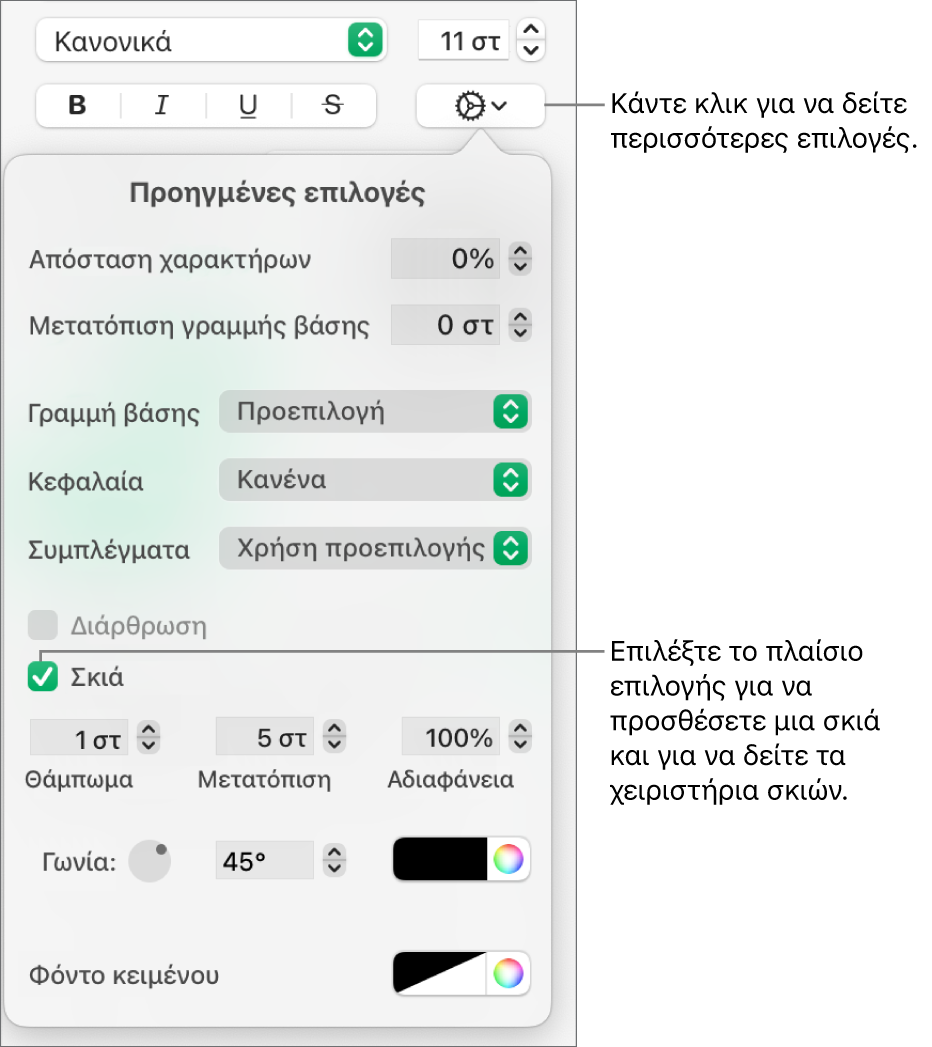Click the Απόσταση χαρακτήρων 0% field
Viewport: 932px width, 1047px height.
[445, 258]
